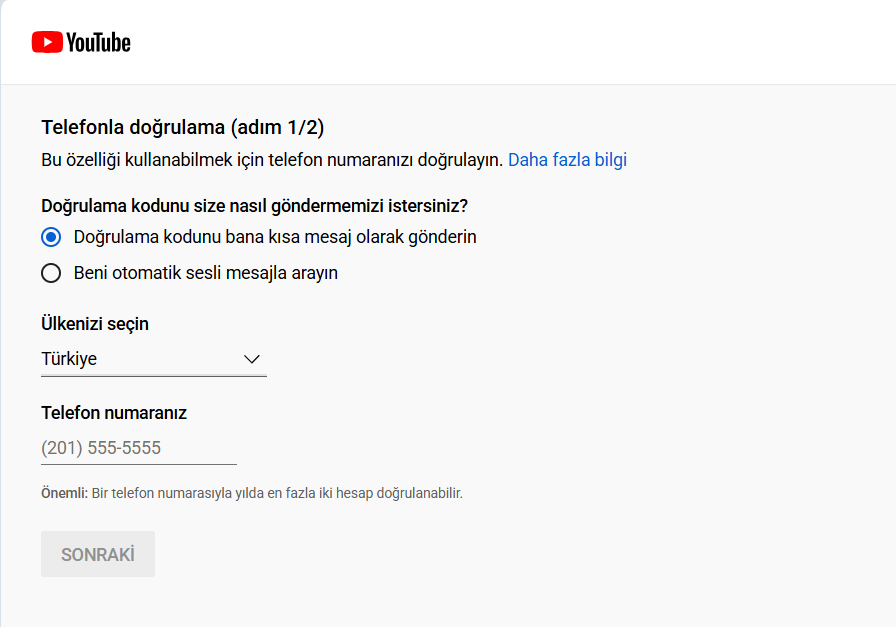Click the 'Ülkenizi seçin' label

pyautogui.click(x=95, y=324)
